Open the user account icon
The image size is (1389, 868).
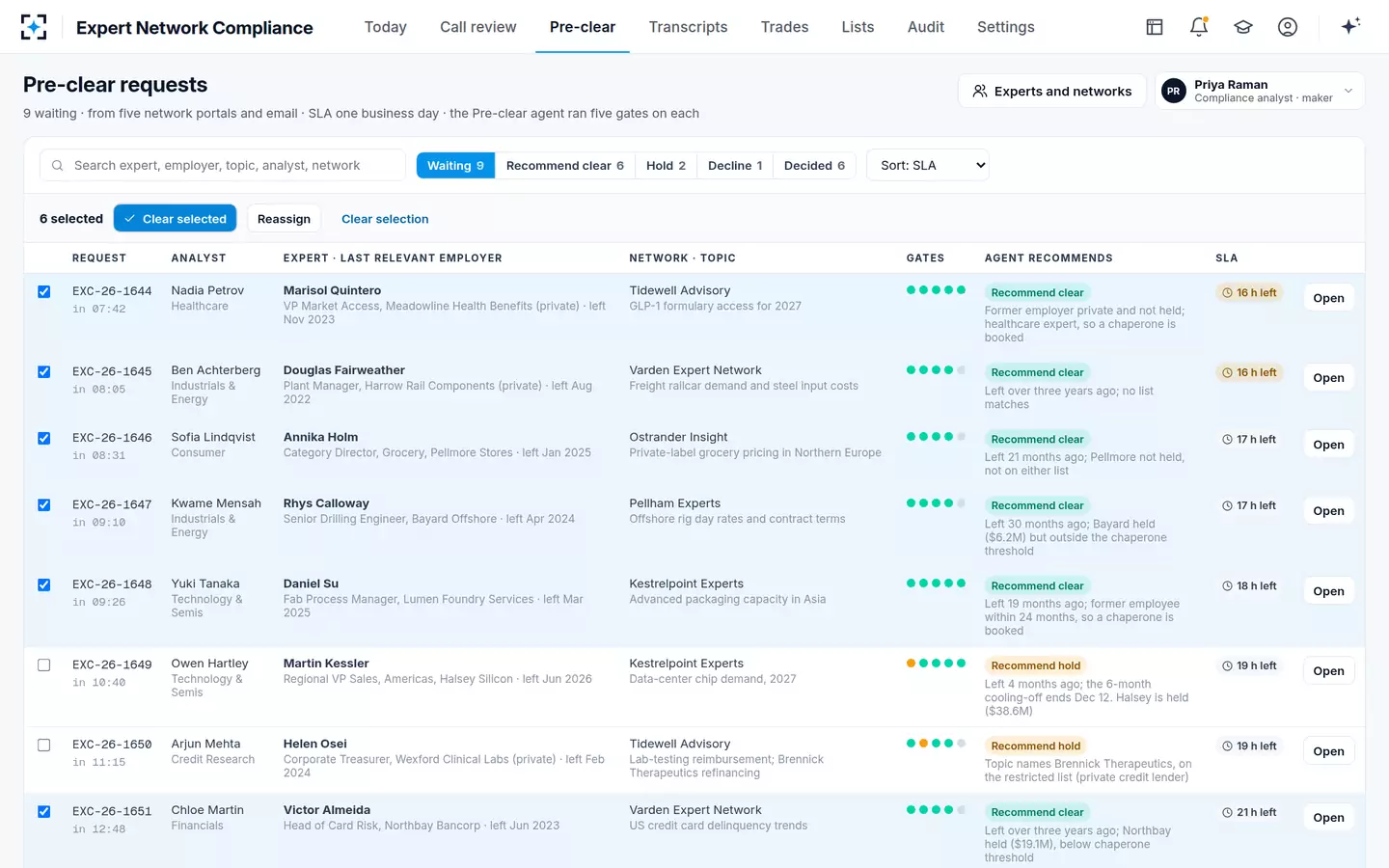(x=1288, y=27)
